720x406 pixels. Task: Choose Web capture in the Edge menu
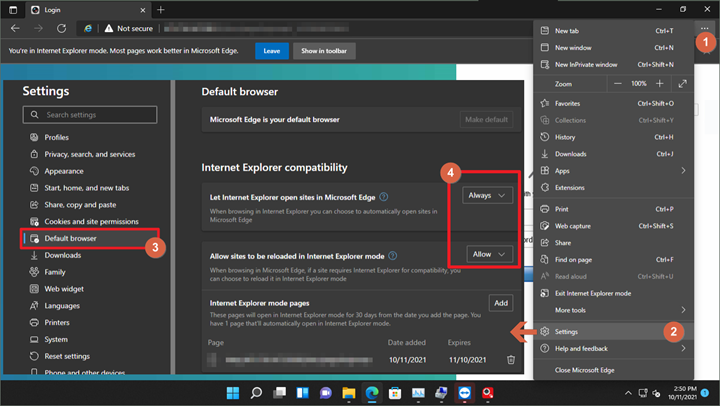pos(613,226)
